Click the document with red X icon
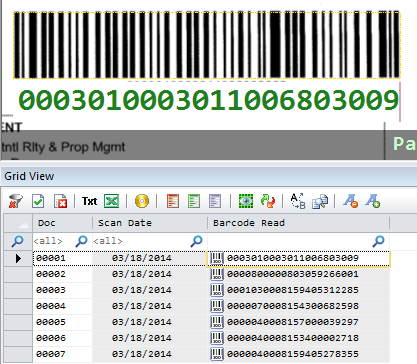Image resolution: width=417 pixels, height=364 pixels. pos(60,201)
